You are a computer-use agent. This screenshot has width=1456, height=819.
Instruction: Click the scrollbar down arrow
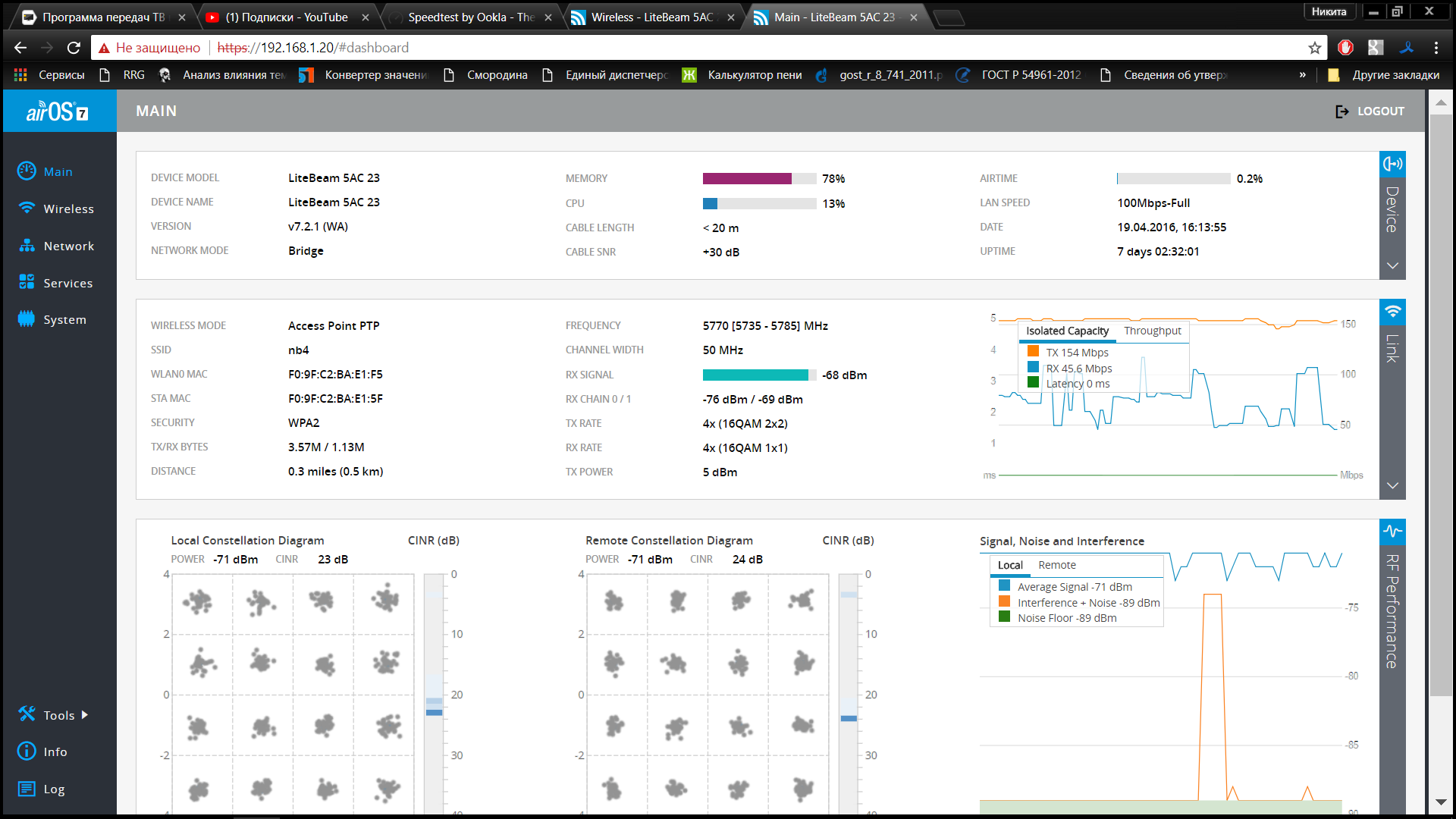pyautogui.click(x=1441, y=802)
